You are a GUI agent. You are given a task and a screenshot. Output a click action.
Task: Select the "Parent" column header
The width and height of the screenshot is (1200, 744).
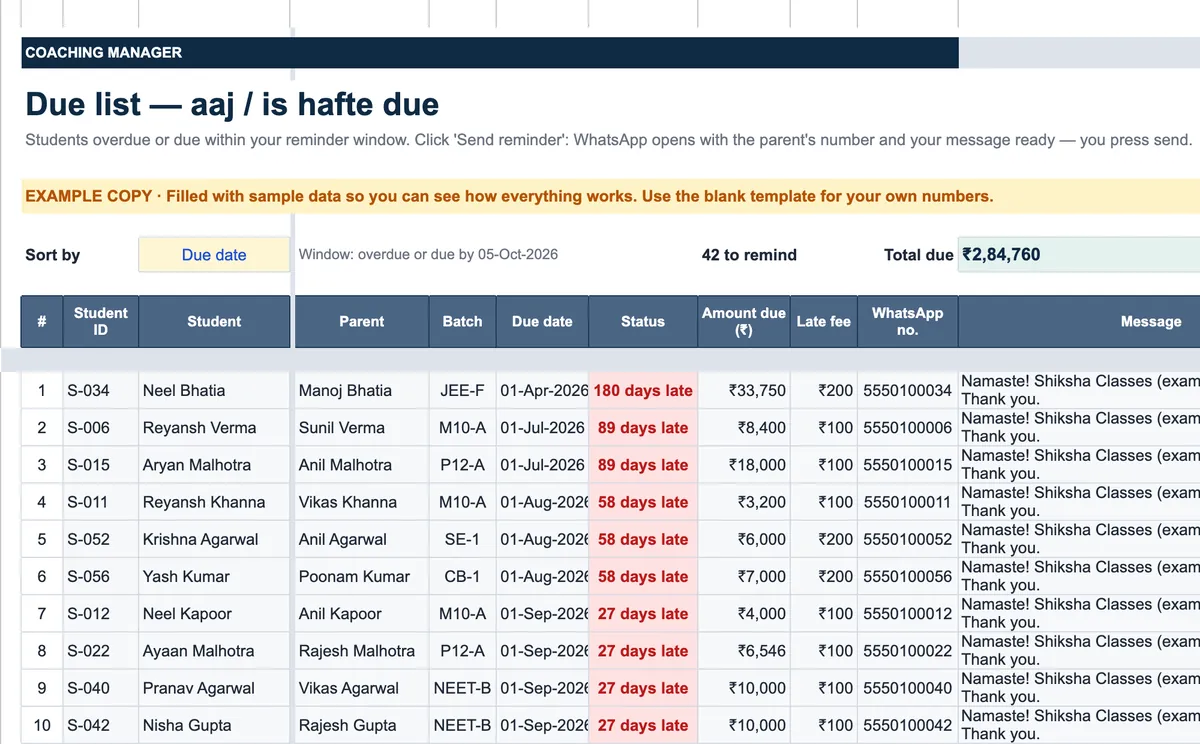point(361,321)
